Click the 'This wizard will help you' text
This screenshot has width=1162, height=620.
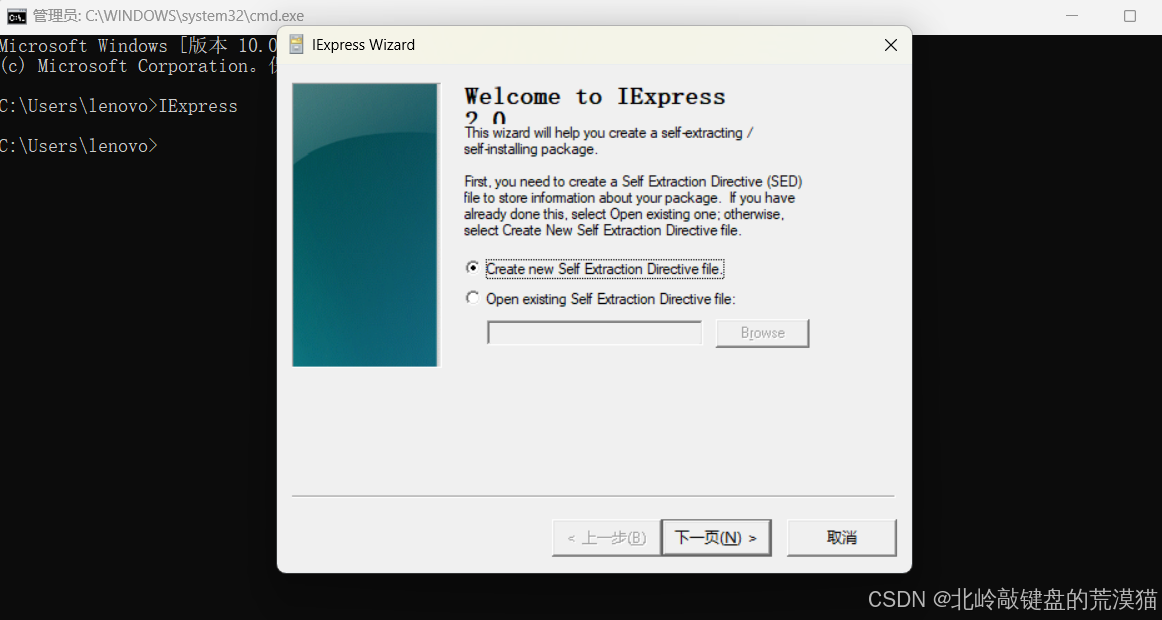tap(608, 141)
